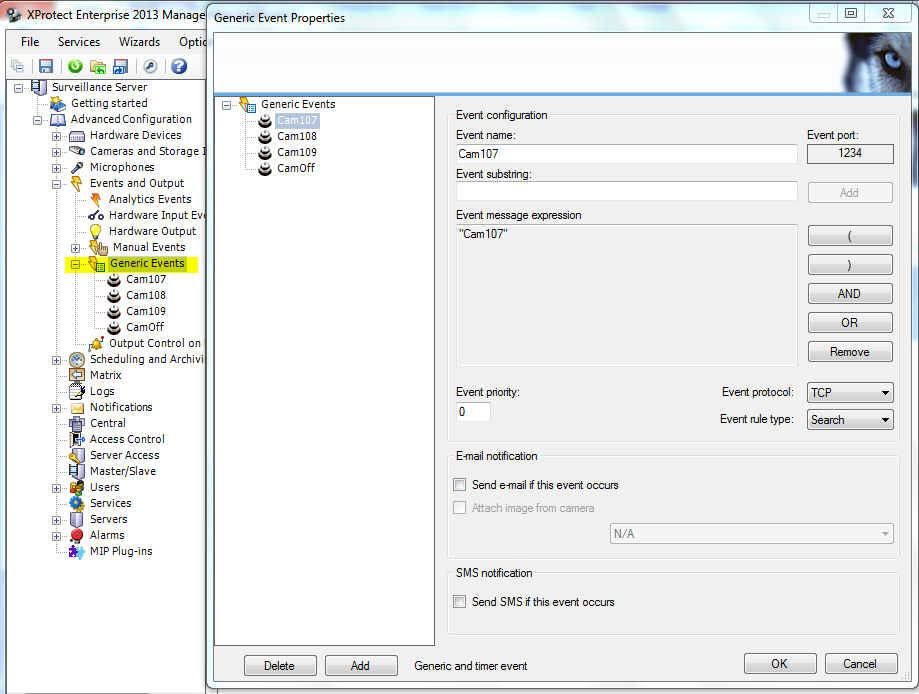The width and height of the screenshot is (919, 694).
Task: Enable Send SMS if this event occurs
Action: [460, 601]
